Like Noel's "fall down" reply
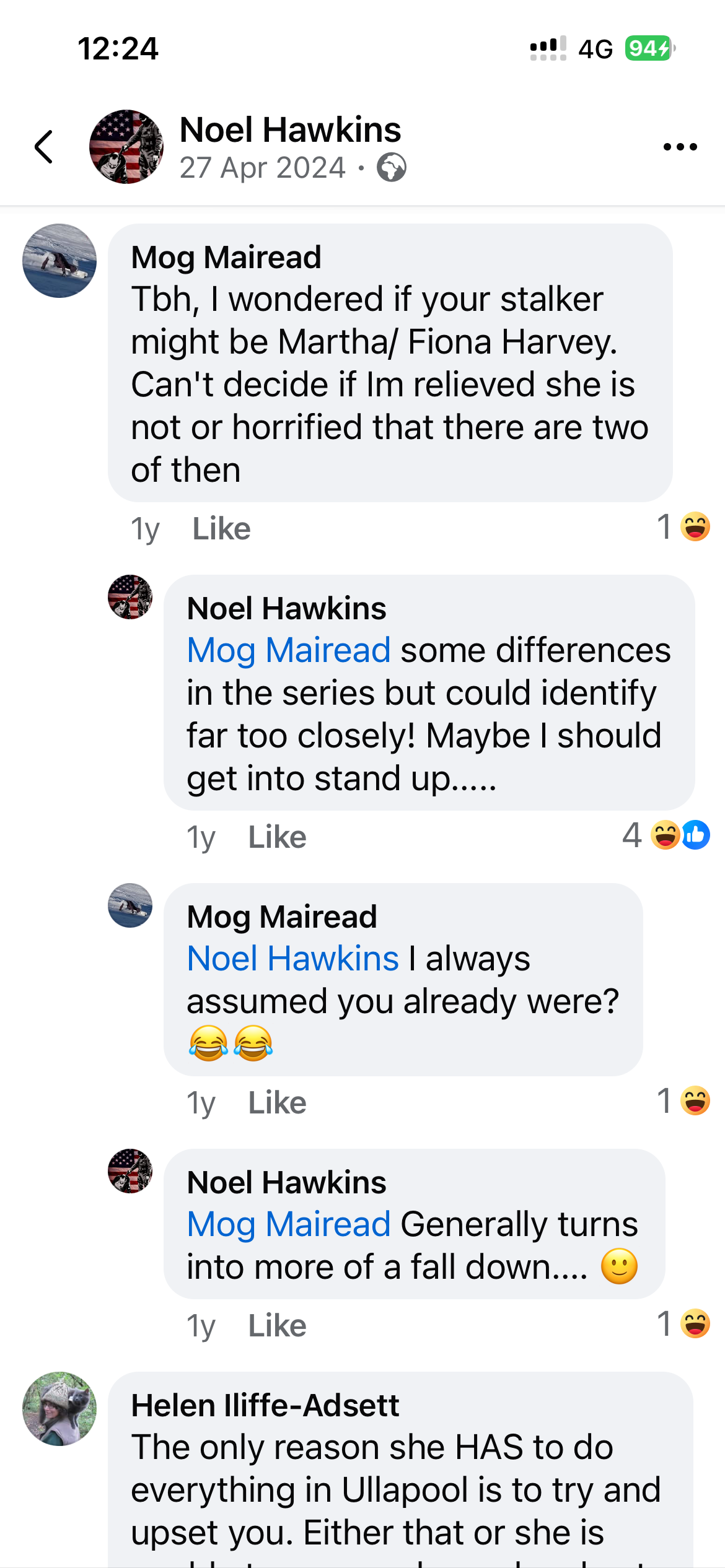Screen dimensions: 725x1568 click(277, 1326)
